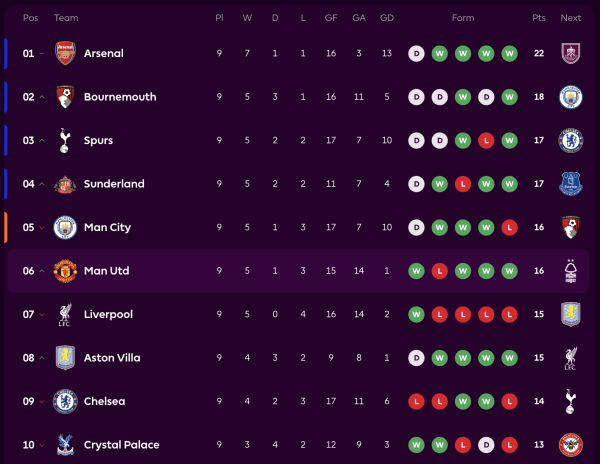
Task: Click the Sunderland club badge
Action: click(65, 184)
